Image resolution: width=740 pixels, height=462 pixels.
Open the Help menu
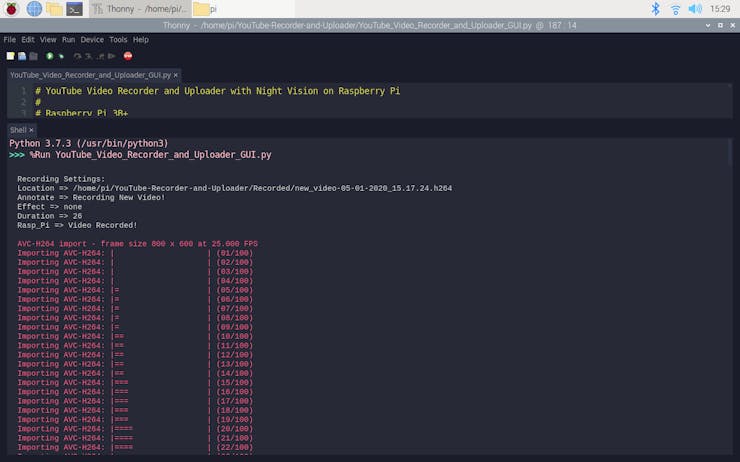click(141, 40)
